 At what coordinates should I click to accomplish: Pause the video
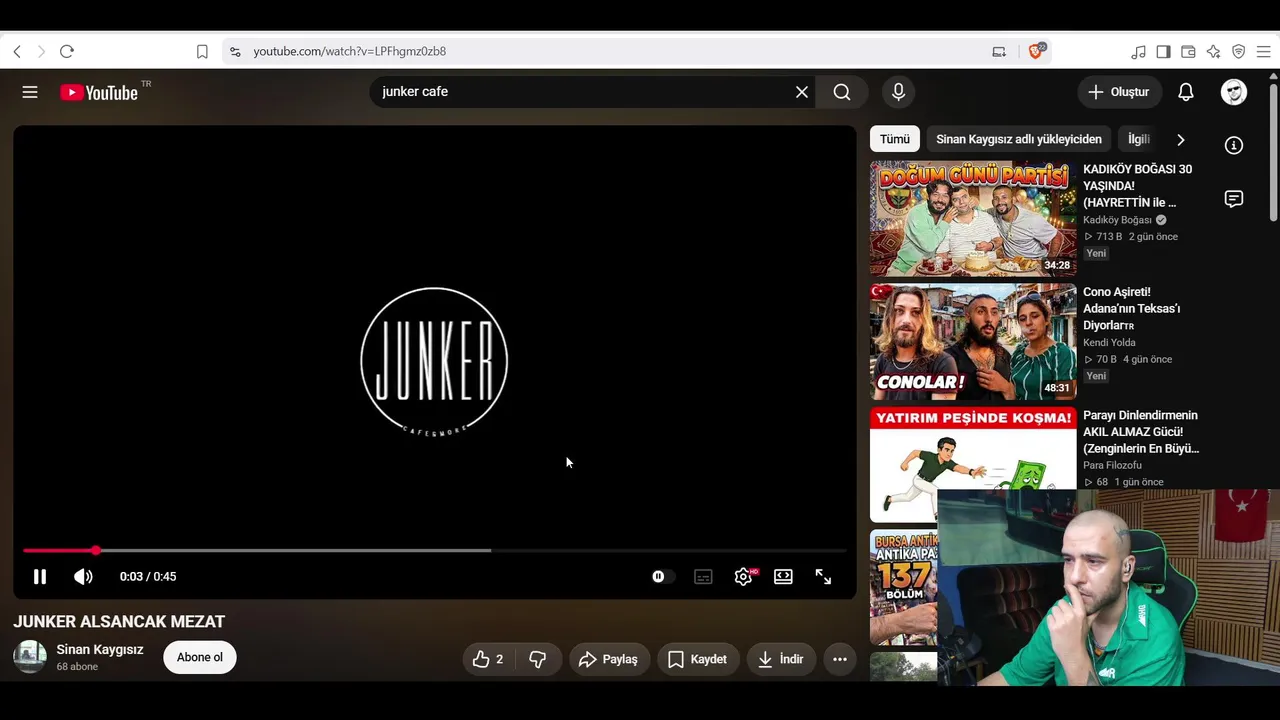40,577
